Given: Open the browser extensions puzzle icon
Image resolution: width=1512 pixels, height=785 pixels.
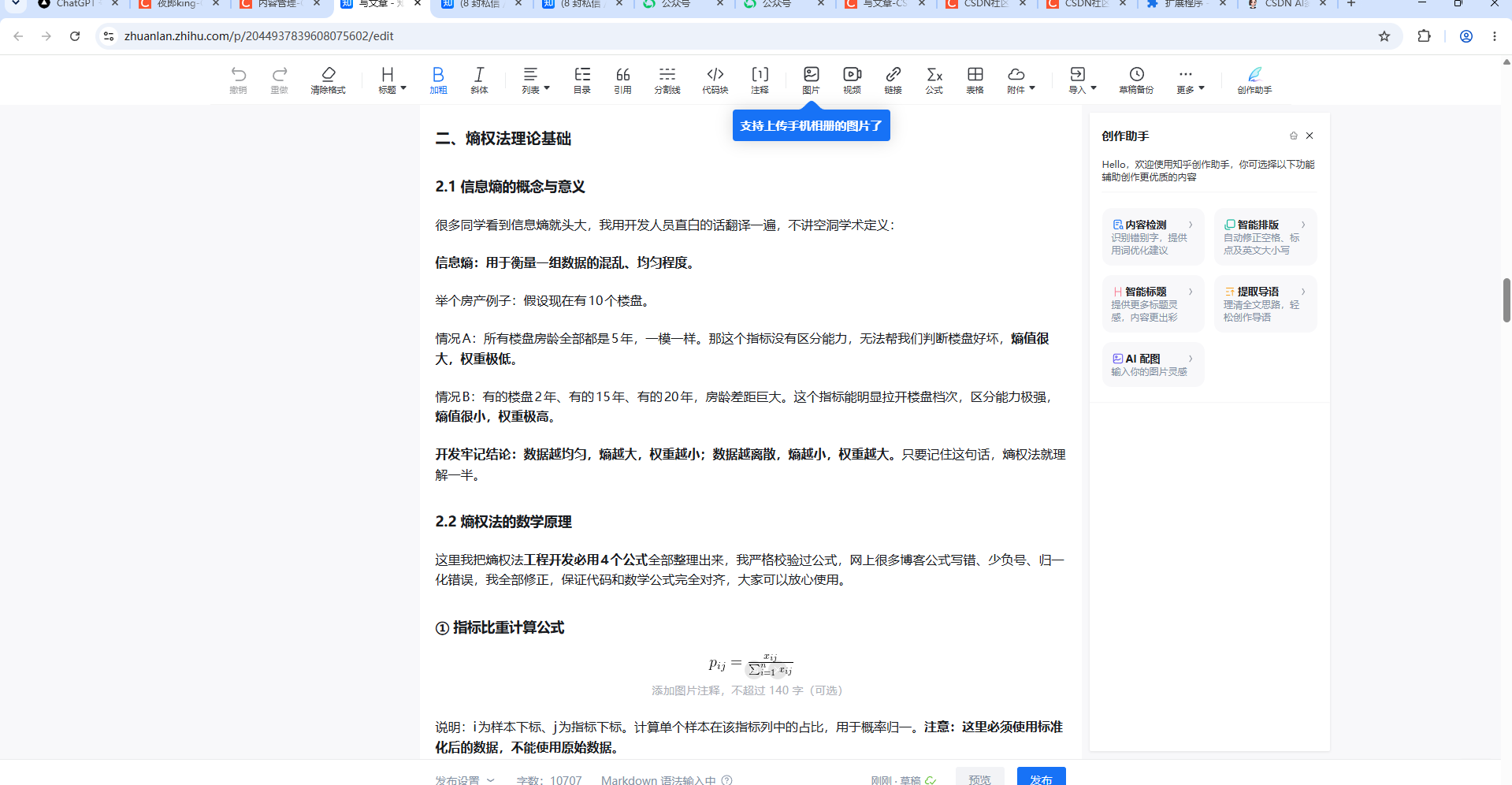Looking at the screenshot, I should [x=1424, y=36].
